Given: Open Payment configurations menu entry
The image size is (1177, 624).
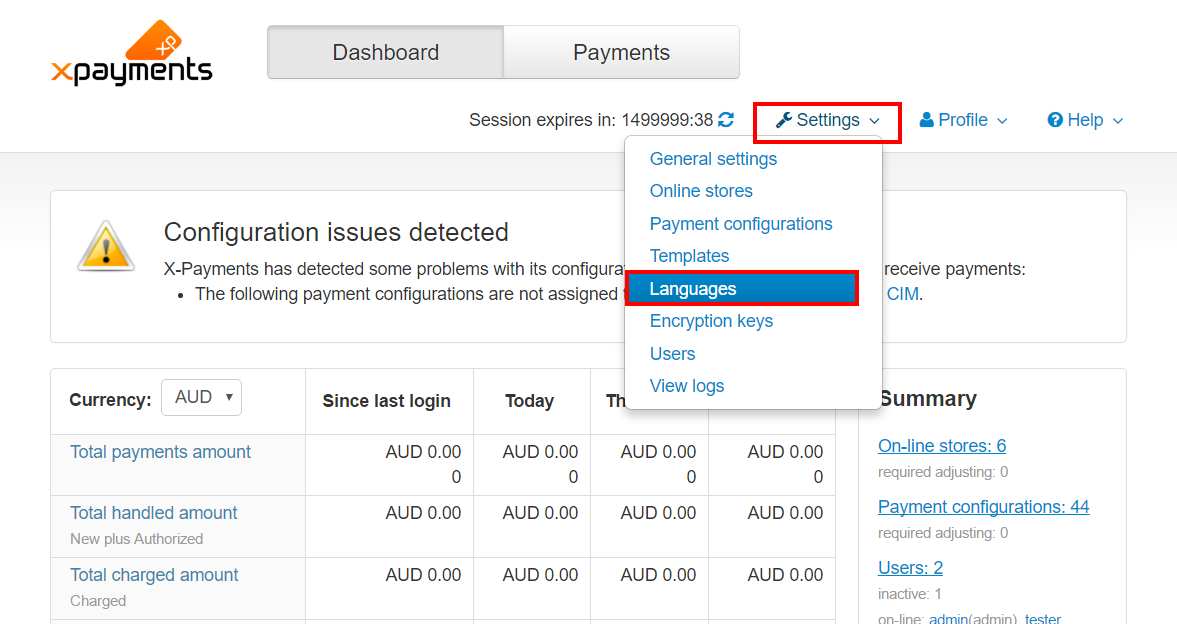Looking at the screenshot, I should 741,224.
